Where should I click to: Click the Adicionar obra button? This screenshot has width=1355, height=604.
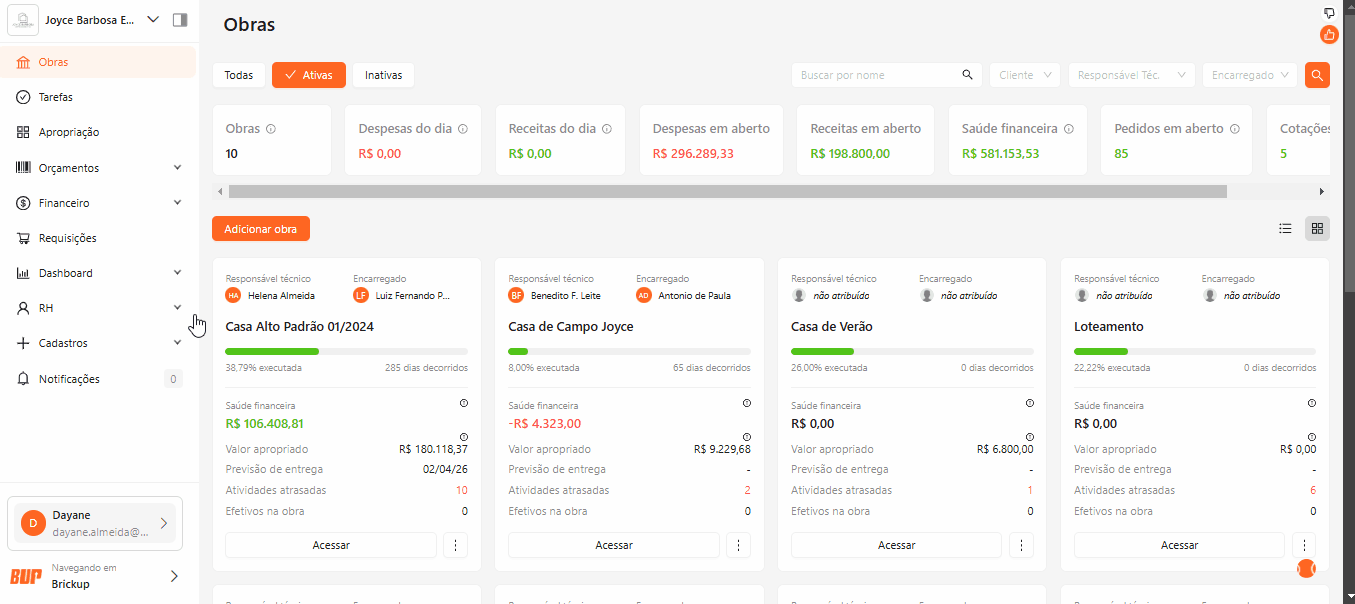coord(261,229)
